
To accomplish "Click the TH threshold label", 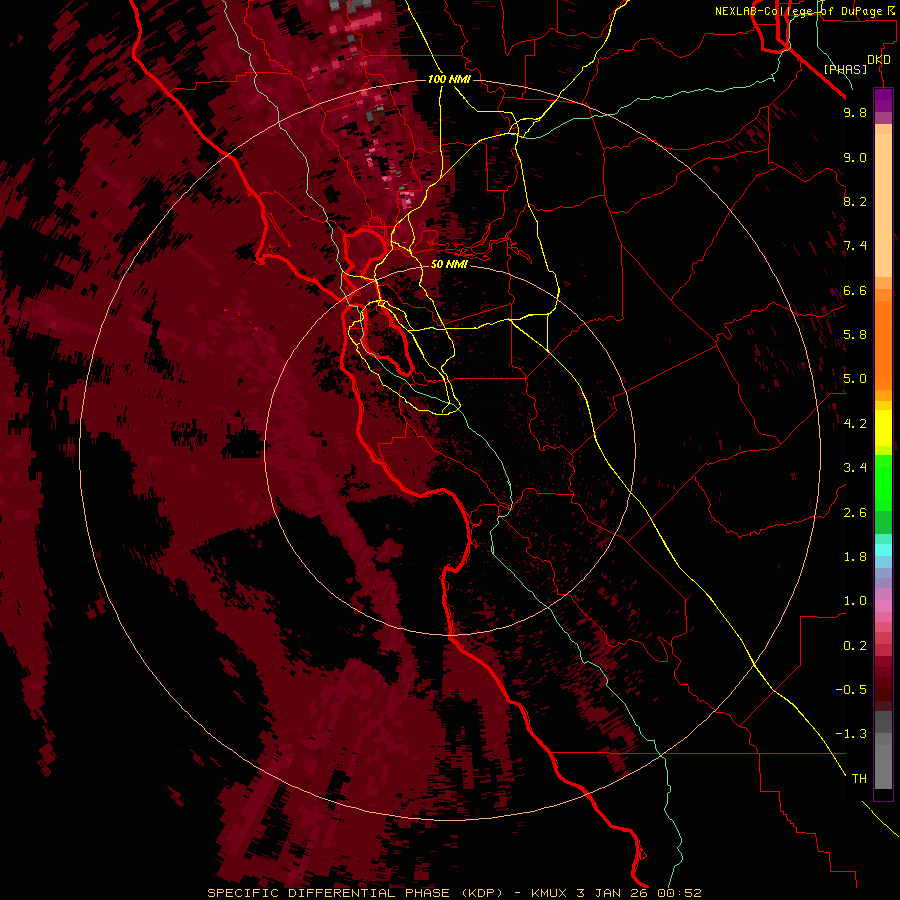I will point(859,778).
